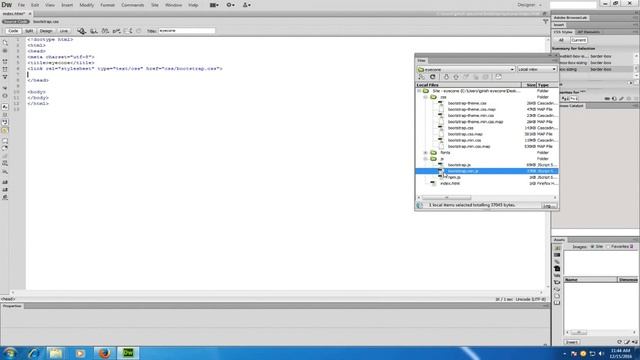Image resolution: width=640 pixels, height=360 pixels.
Task: Collapse the Site - eyecone root node
Action: pyautogui.click(x=419, y=91)
